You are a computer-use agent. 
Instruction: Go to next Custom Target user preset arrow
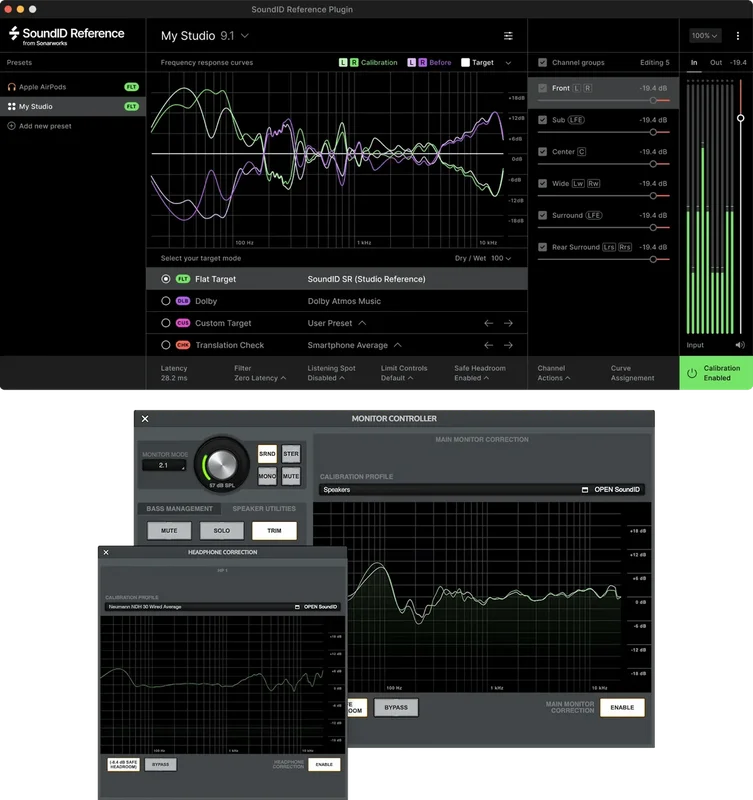click(x=508, y=323)
